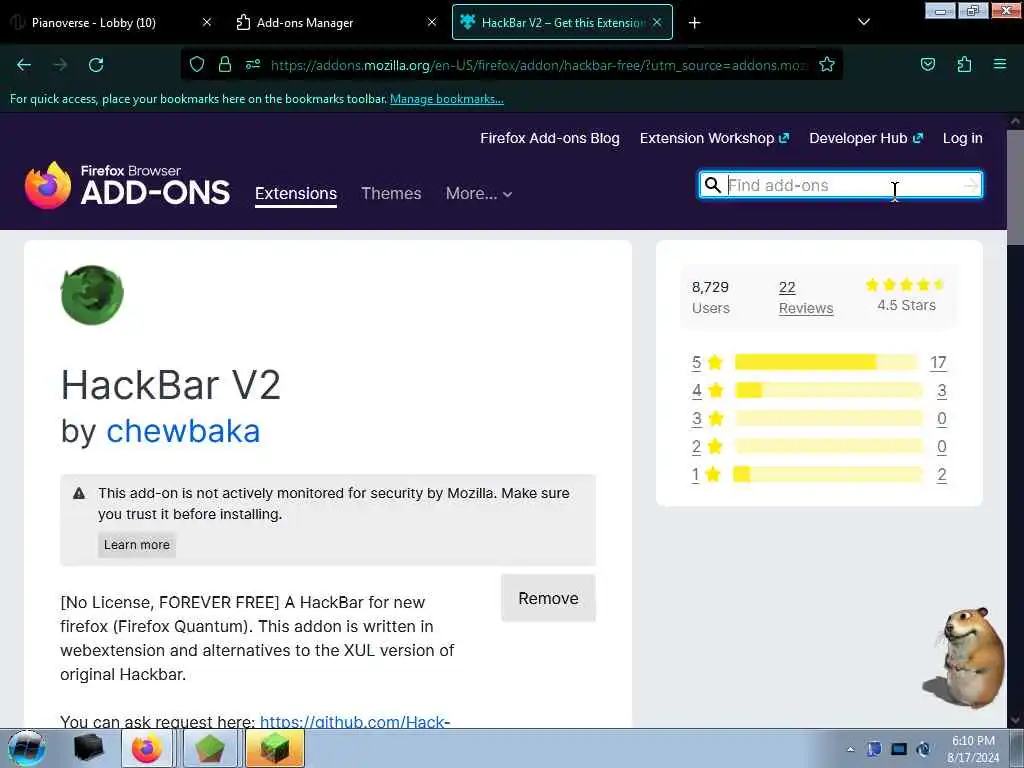Click the search magnifier icon
Viewport: 1024px width, 768px height.
point(713,185)
